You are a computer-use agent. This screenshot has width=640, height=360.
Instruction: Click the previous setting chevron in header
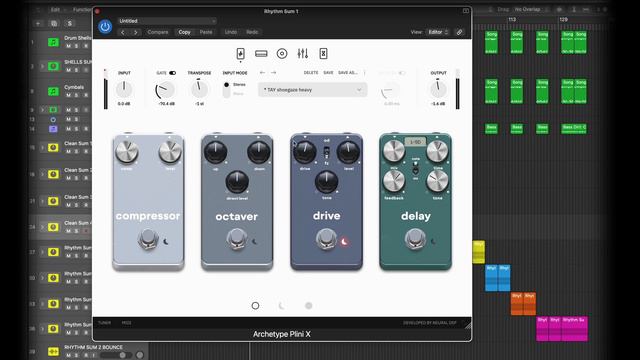tap(122, 32)
